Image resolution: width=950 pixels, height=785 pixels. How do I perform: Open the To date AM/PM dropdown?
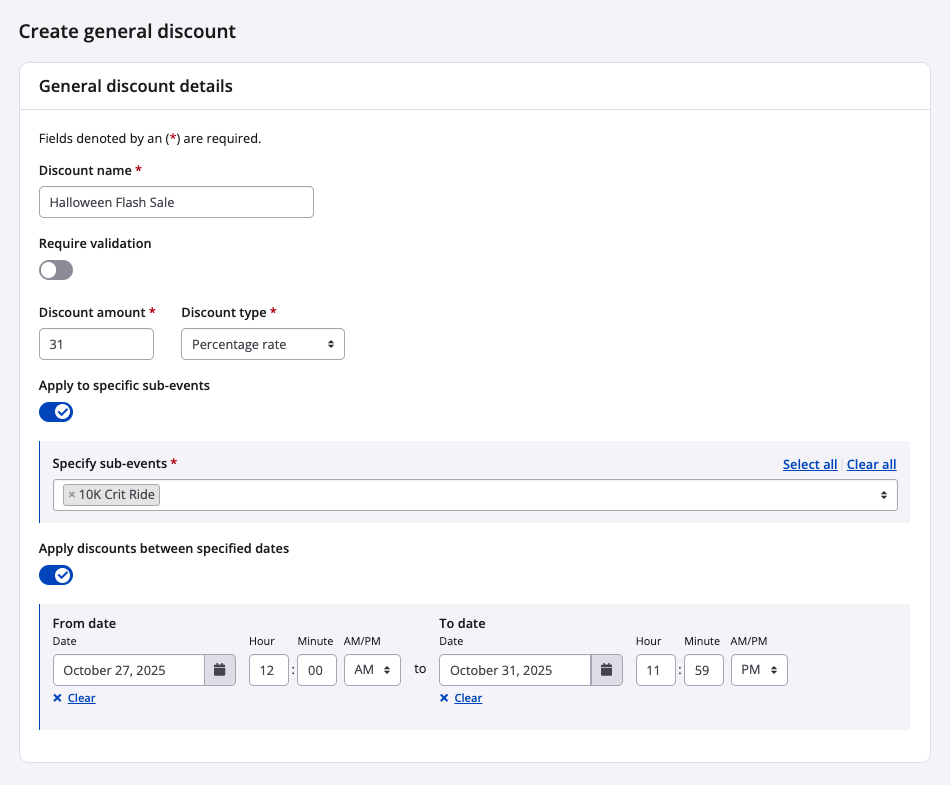(x=759, y=670)
